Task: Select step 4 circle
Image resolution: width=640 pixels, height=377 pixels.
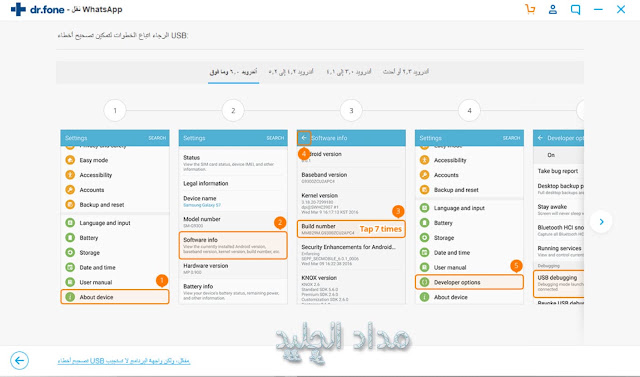Action: coord(469,111)
